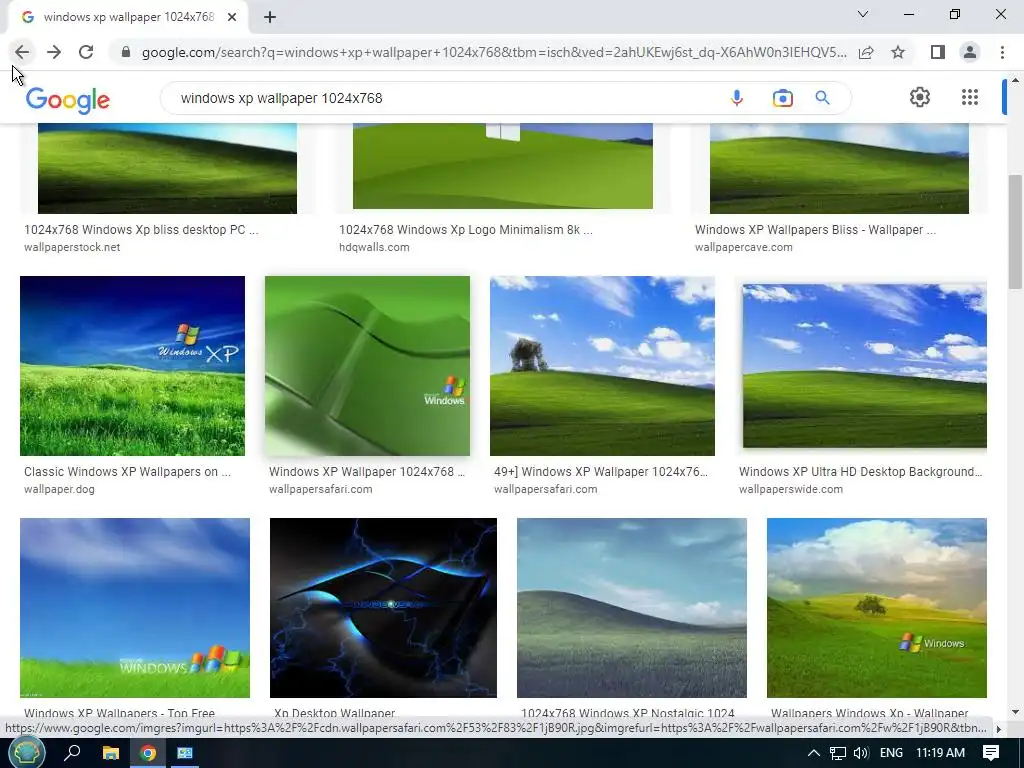The image size is (1024, 768).
Task: Select the windows xp wallpaper tab
Action: click(127, 18)
